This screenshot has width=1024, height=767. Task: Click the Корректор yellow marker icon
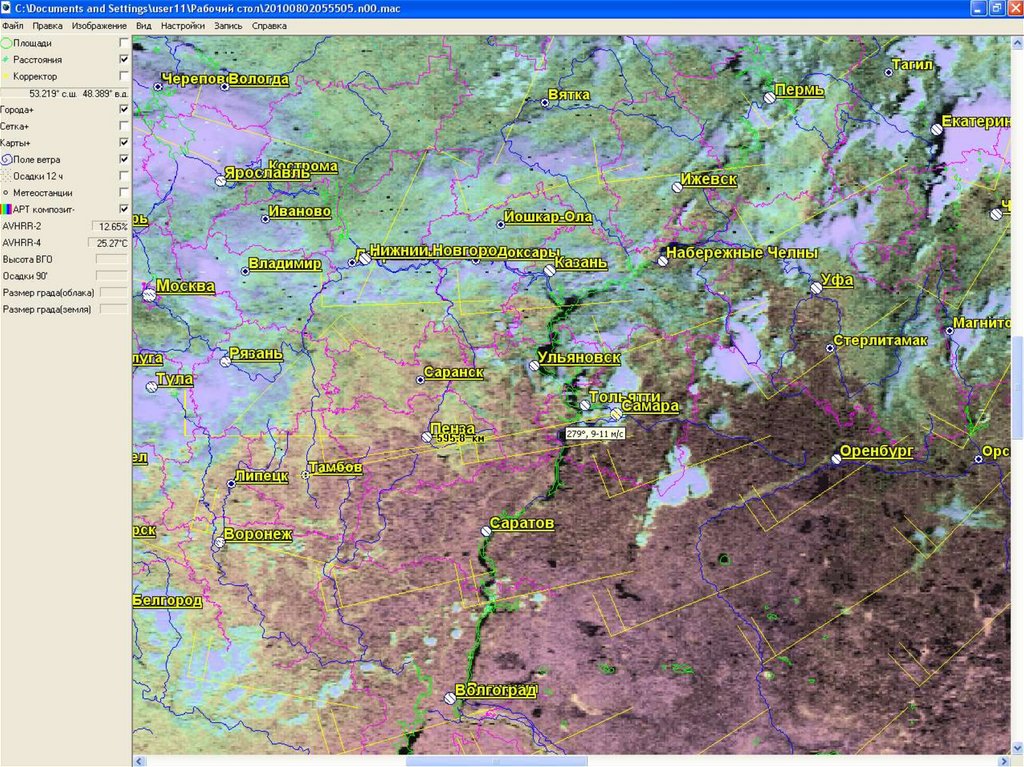click(6, 76)
